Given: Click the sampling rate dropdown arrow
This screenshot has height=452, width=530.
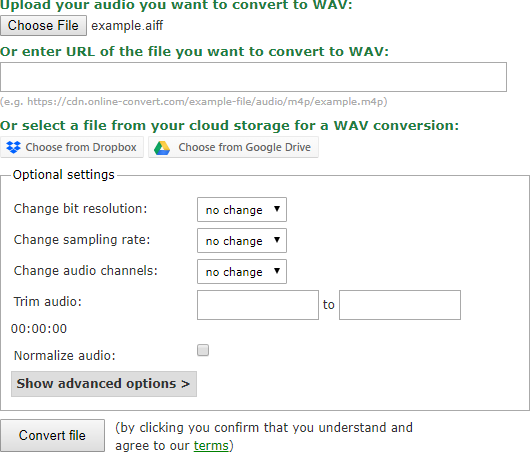Looking at the screenshot, I should pyautogui.click(x=277, y=240).
